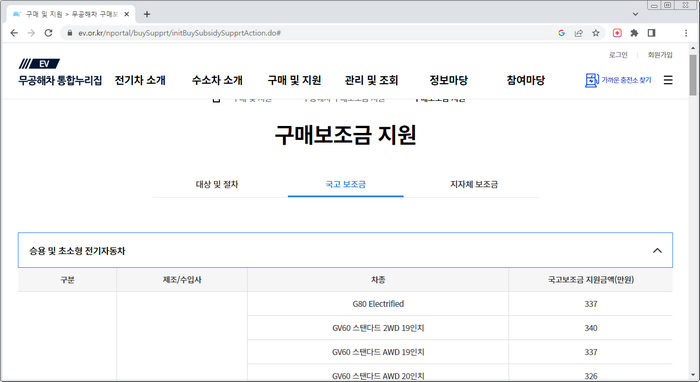Open the red extension icon in toolbar
Screen dimensions: 700x382
point(617,33)
